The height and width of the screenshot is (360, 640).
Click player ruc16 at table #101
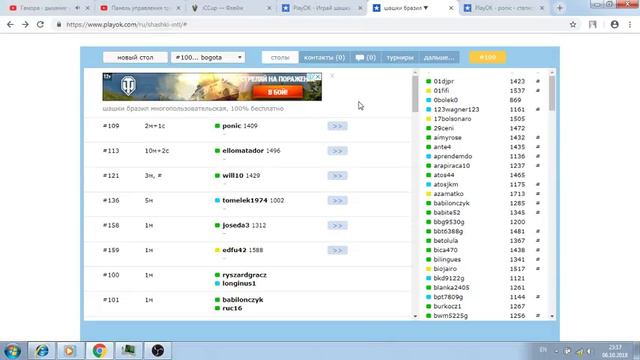(x=232, y=308)
